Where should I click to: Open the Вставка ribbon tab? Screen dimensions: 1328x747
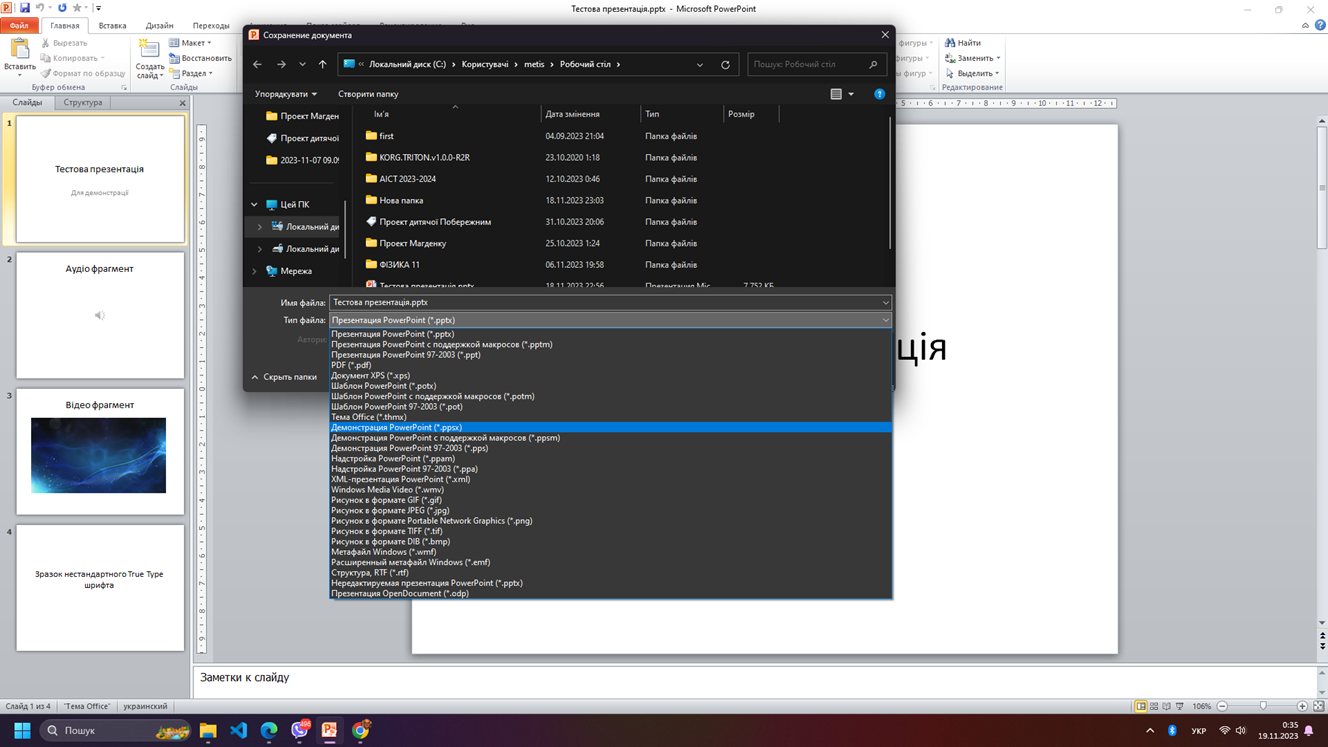(x=112, y=26)
